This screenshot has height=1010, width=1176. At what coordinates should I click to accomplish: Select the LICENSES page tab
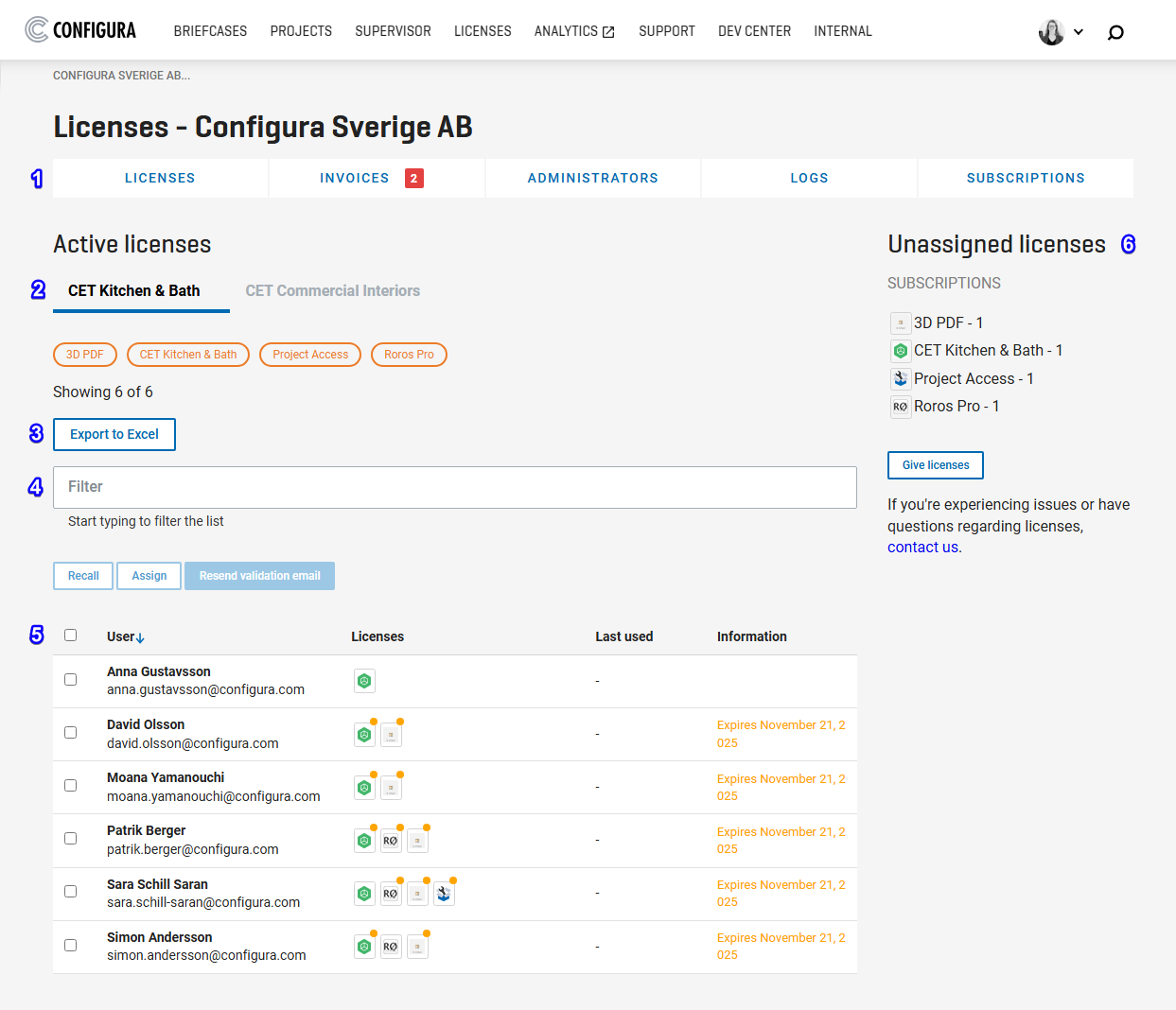(x=160, y=178)
